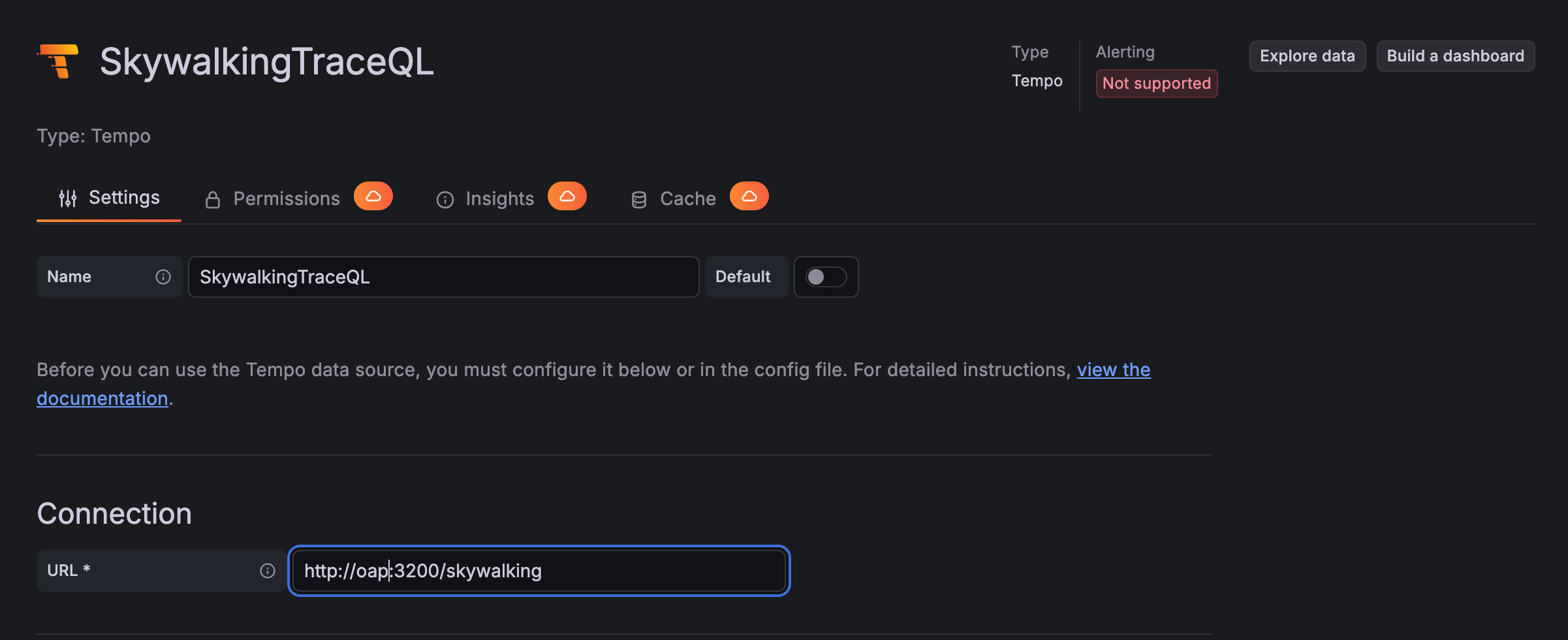Click the Not supported alerting badge
The height and width of the screenshot is (640, 1568).
pos(1156,83)
